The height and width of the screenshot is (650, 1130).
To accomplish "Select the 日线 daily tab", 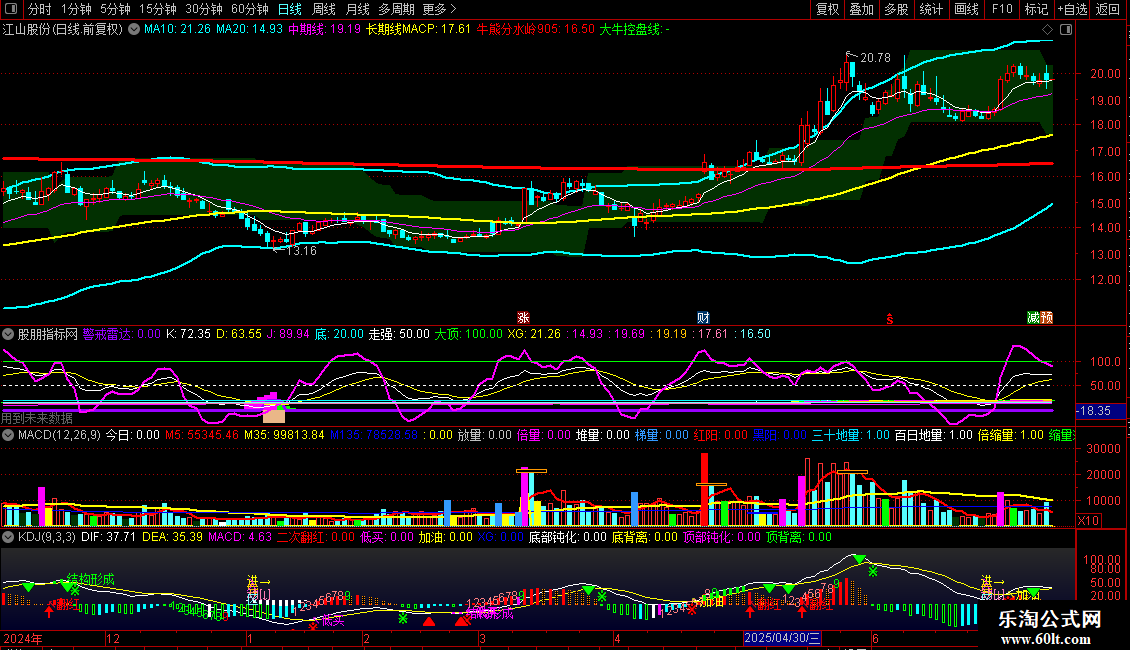I will pos(290,9).
